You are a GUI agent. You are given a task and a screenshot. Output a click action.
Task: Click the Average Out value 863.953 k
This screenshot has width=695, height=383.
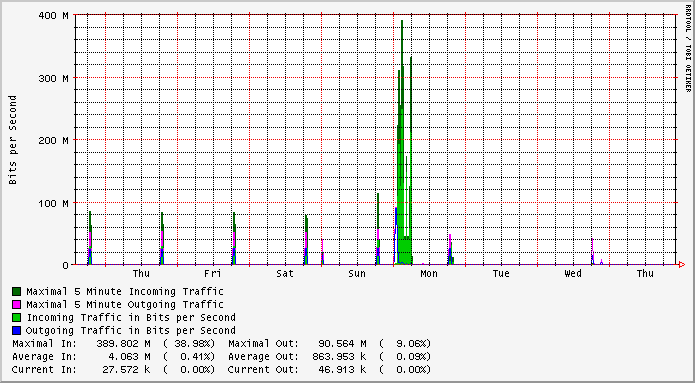click(339, 356)
